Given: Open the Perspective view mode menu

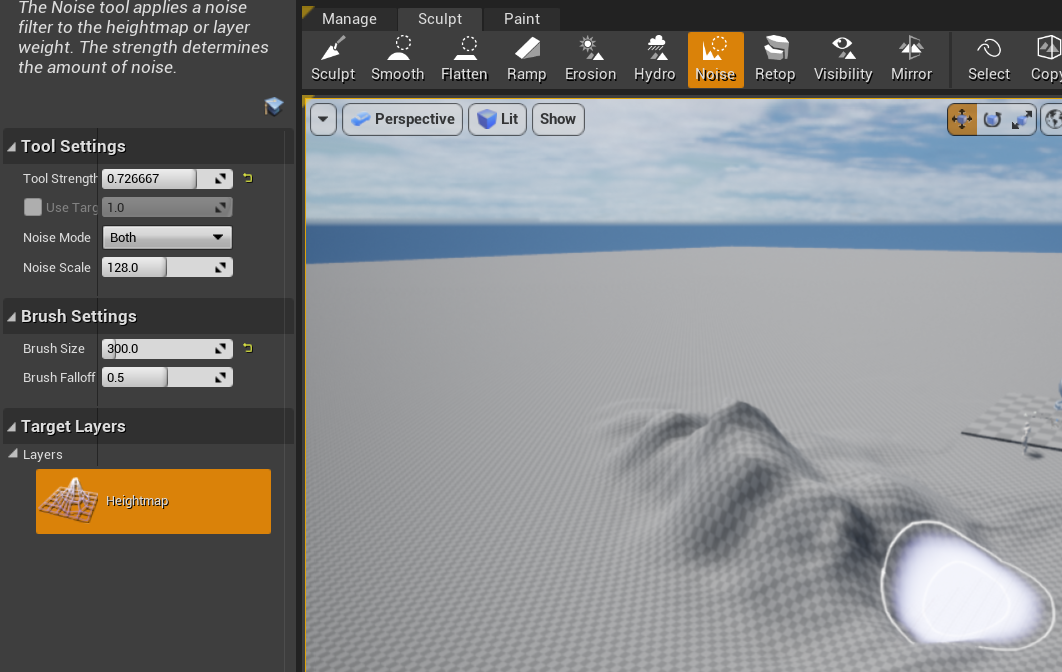Looking at the screenshot, I should click(402, 119).
